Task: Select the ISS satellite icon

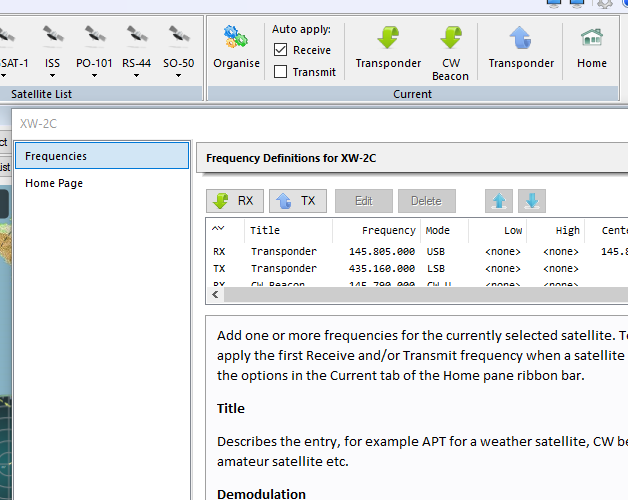Action: [52, 34]
